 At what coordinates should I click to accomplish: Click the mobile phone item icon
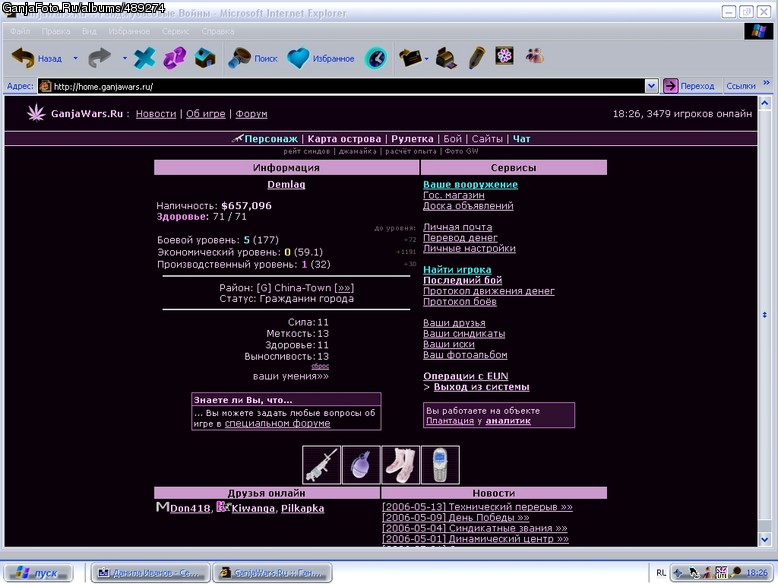point(440,464)
